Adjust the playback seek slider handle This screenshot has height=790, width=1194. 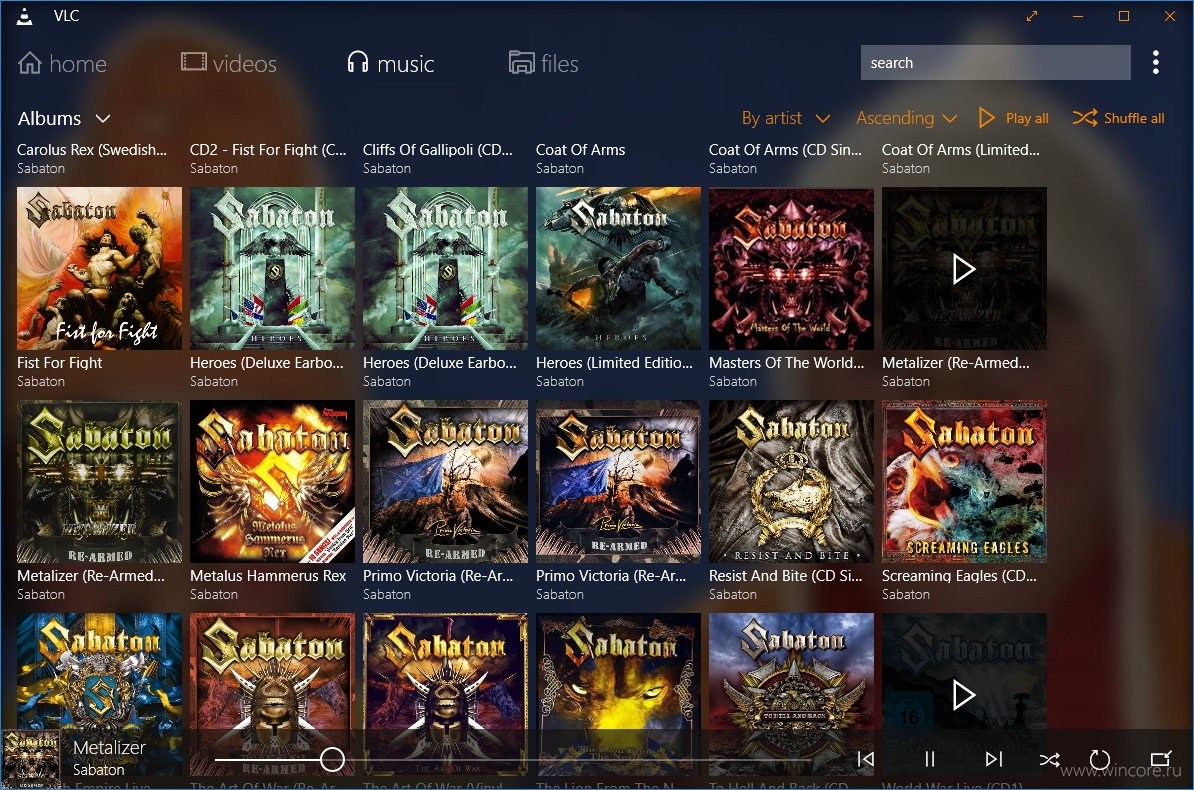pyautogui.click(x=332, y=759)
